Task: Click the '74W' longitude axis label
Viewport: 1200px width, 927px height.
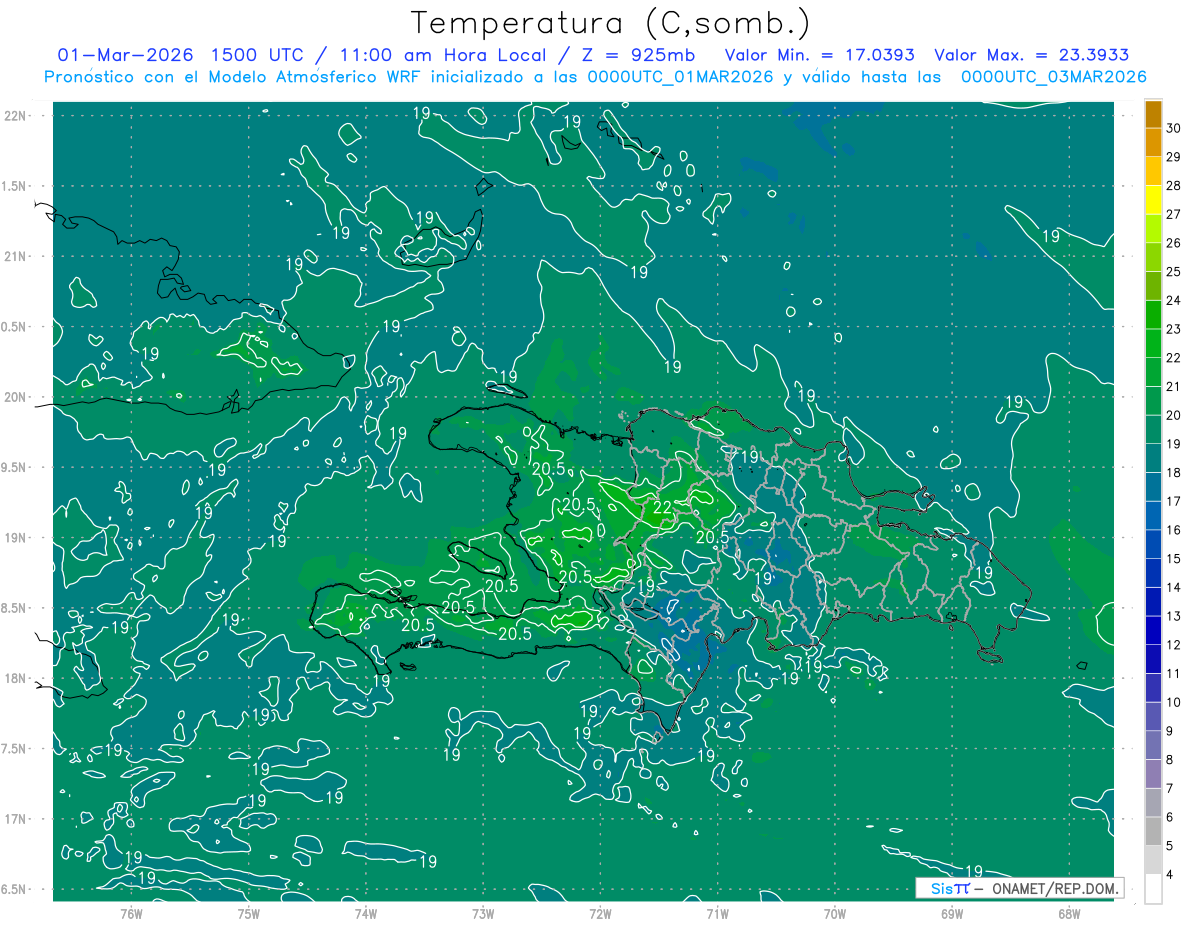Action: (366, 913)
